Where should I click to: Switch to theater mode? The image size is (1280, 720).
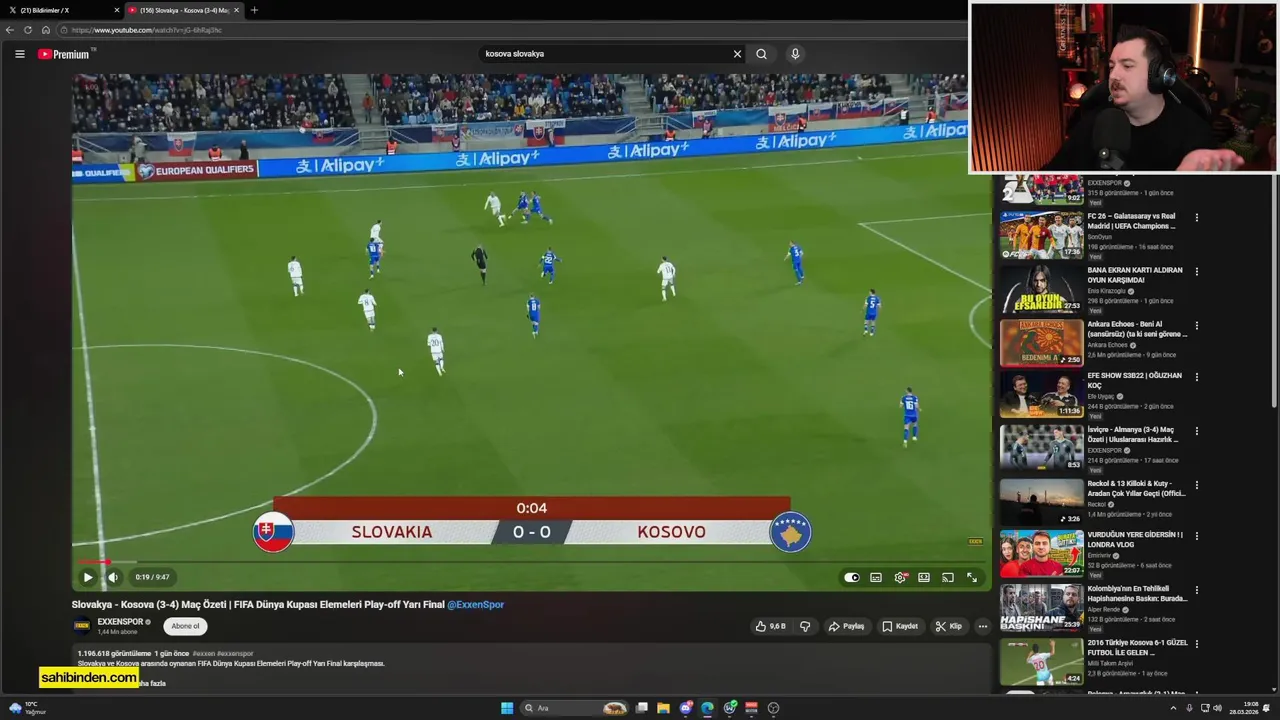click(924, 577)
